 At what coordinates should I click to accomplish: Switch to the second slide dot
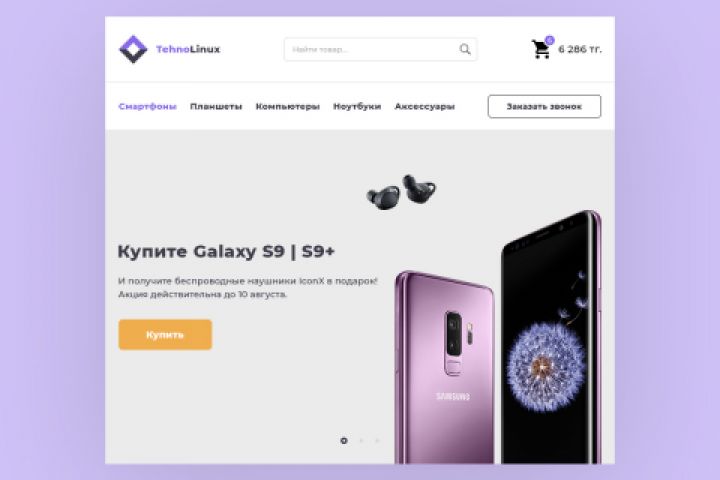pyautogui.click(x=361, y=440)
